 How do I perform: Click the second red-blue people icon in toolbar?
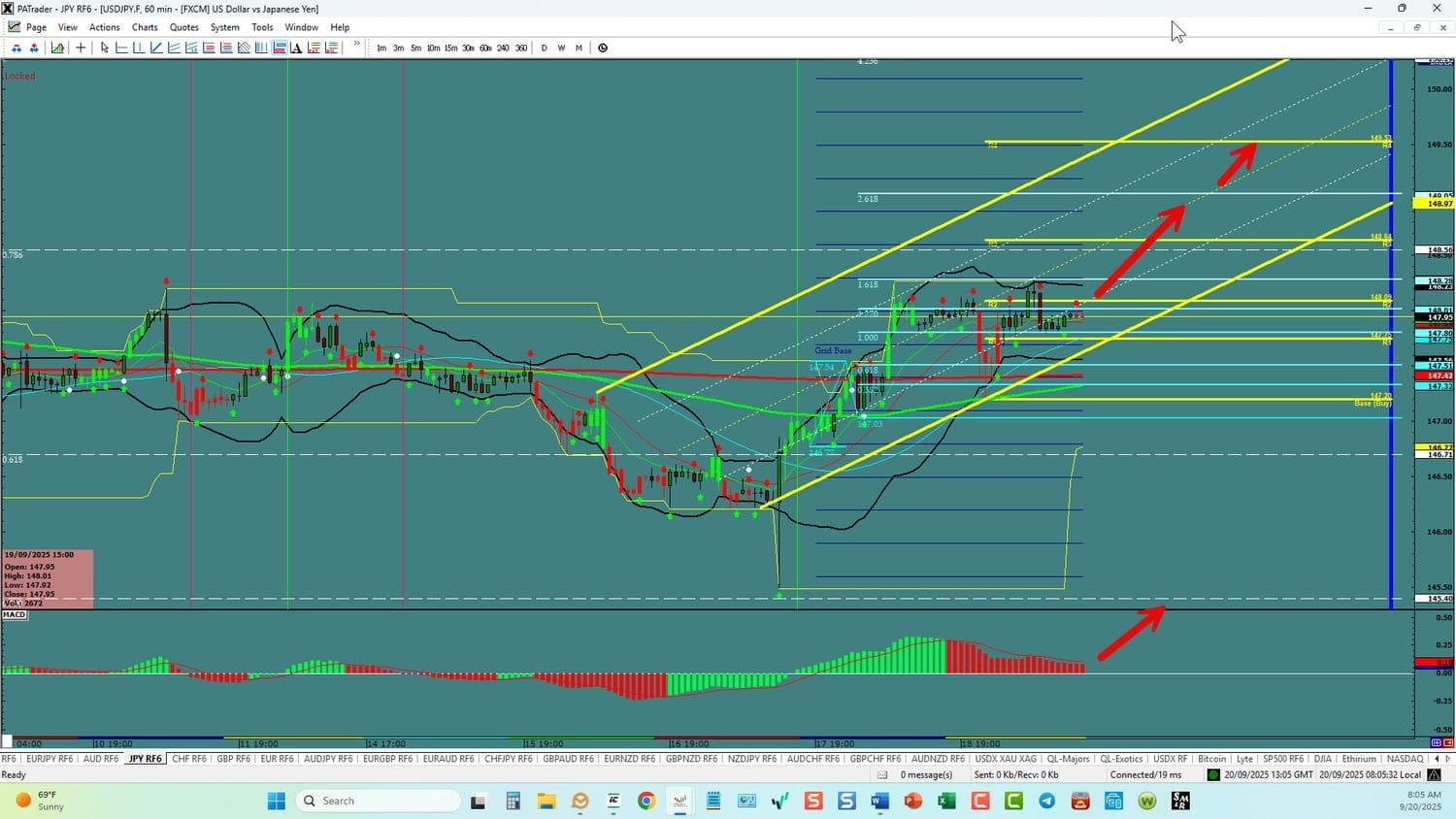point(34,48)
